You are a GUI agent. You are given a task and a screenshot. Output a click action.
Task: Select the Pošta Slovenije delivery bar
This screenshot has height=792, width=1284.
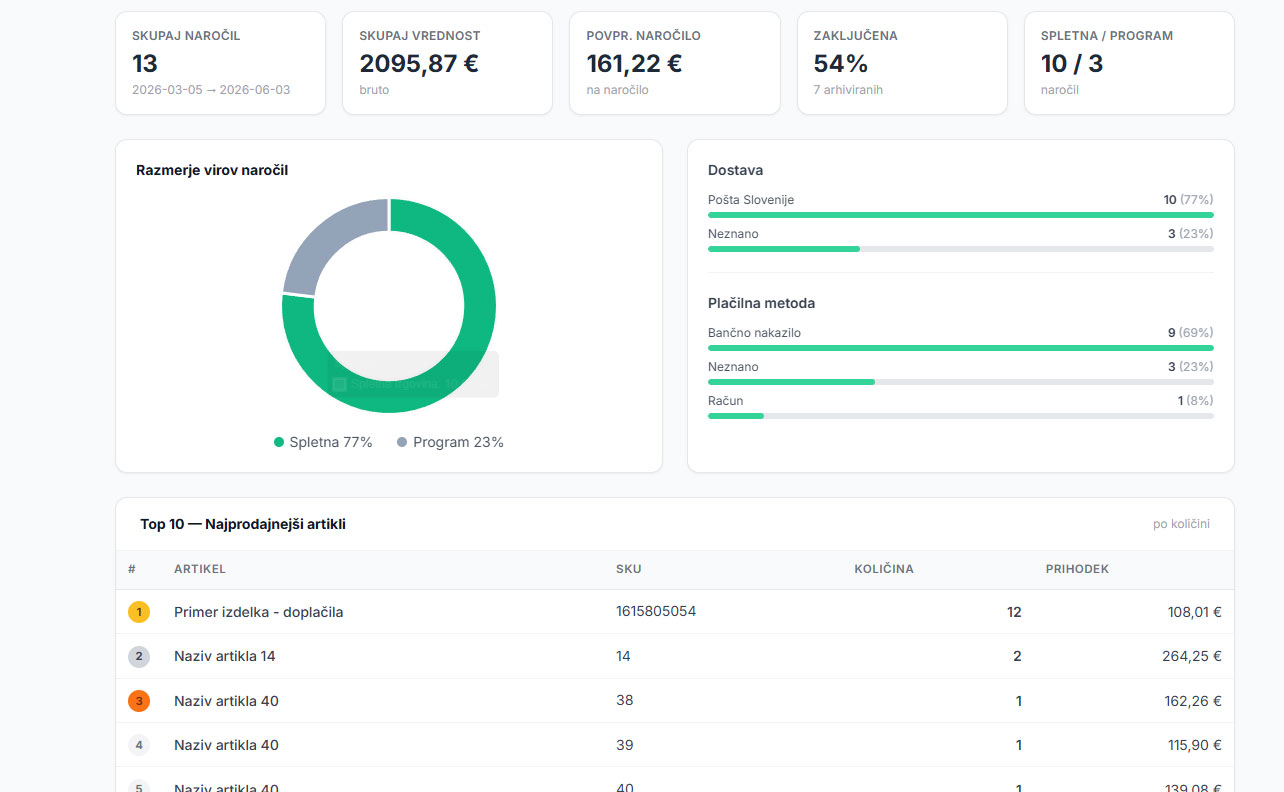[x=960, y=215]
